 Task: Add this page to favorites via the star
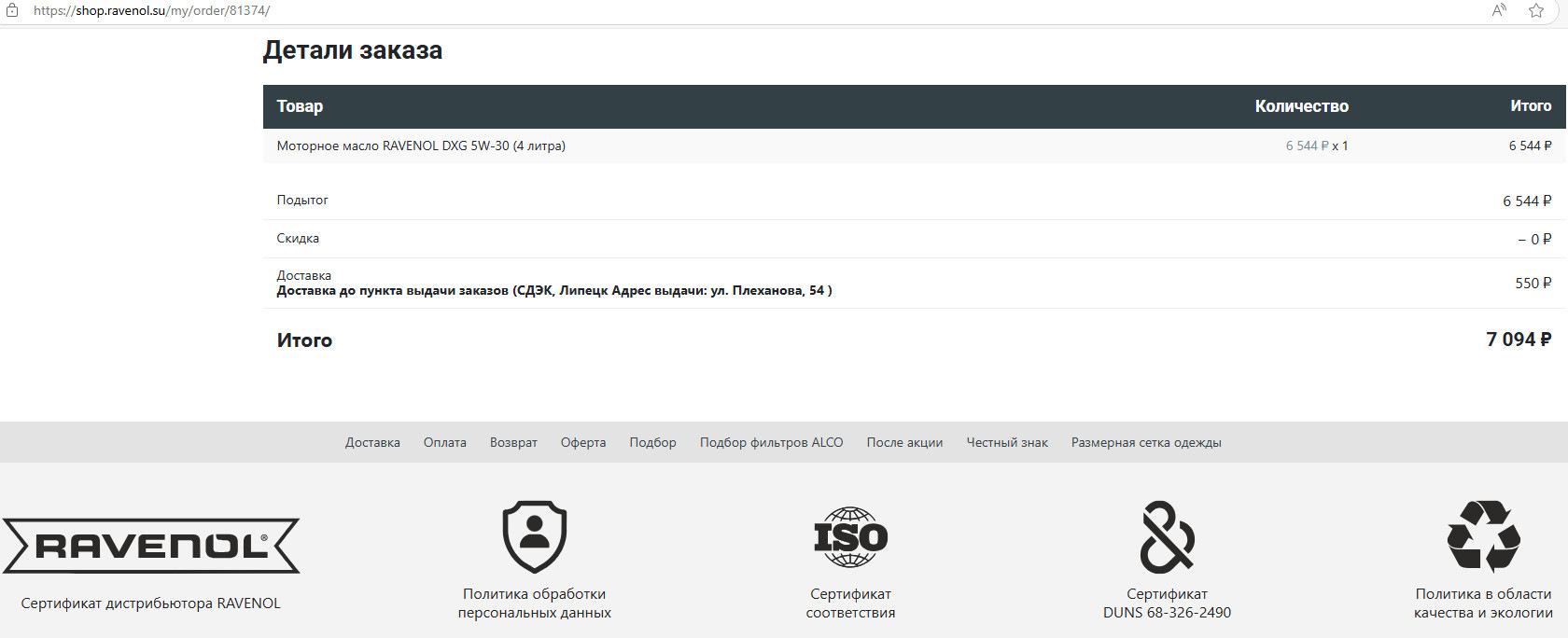[x=1536, y=10]
